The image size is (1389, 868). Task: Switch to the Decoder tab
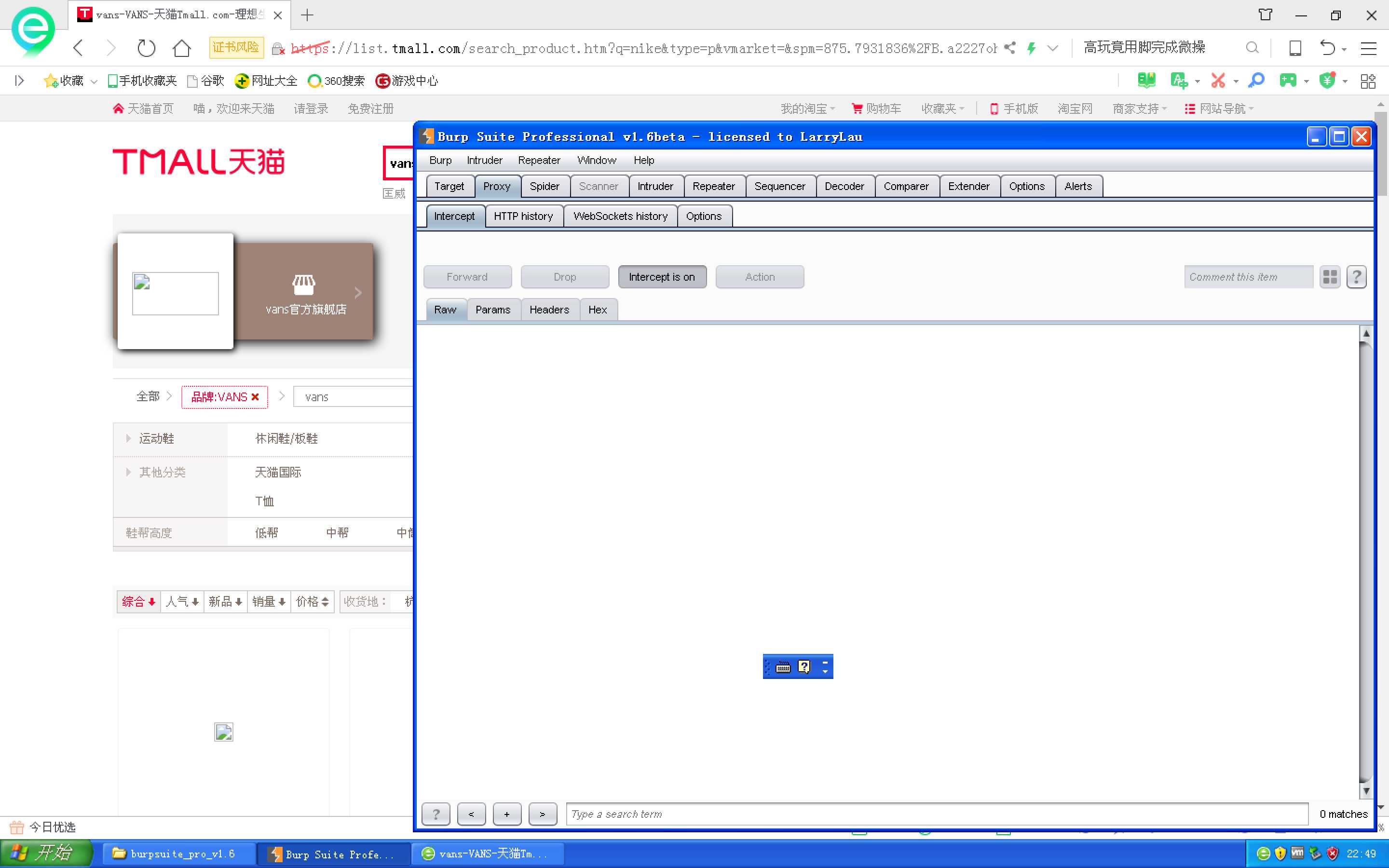click(x=844, y=186)
